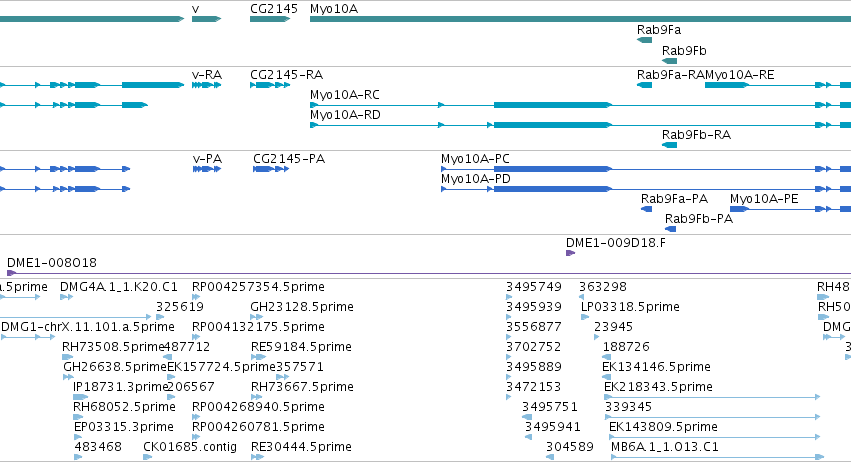
Task: Select the EK218343.5prime EST alignment
Action: 712,397
